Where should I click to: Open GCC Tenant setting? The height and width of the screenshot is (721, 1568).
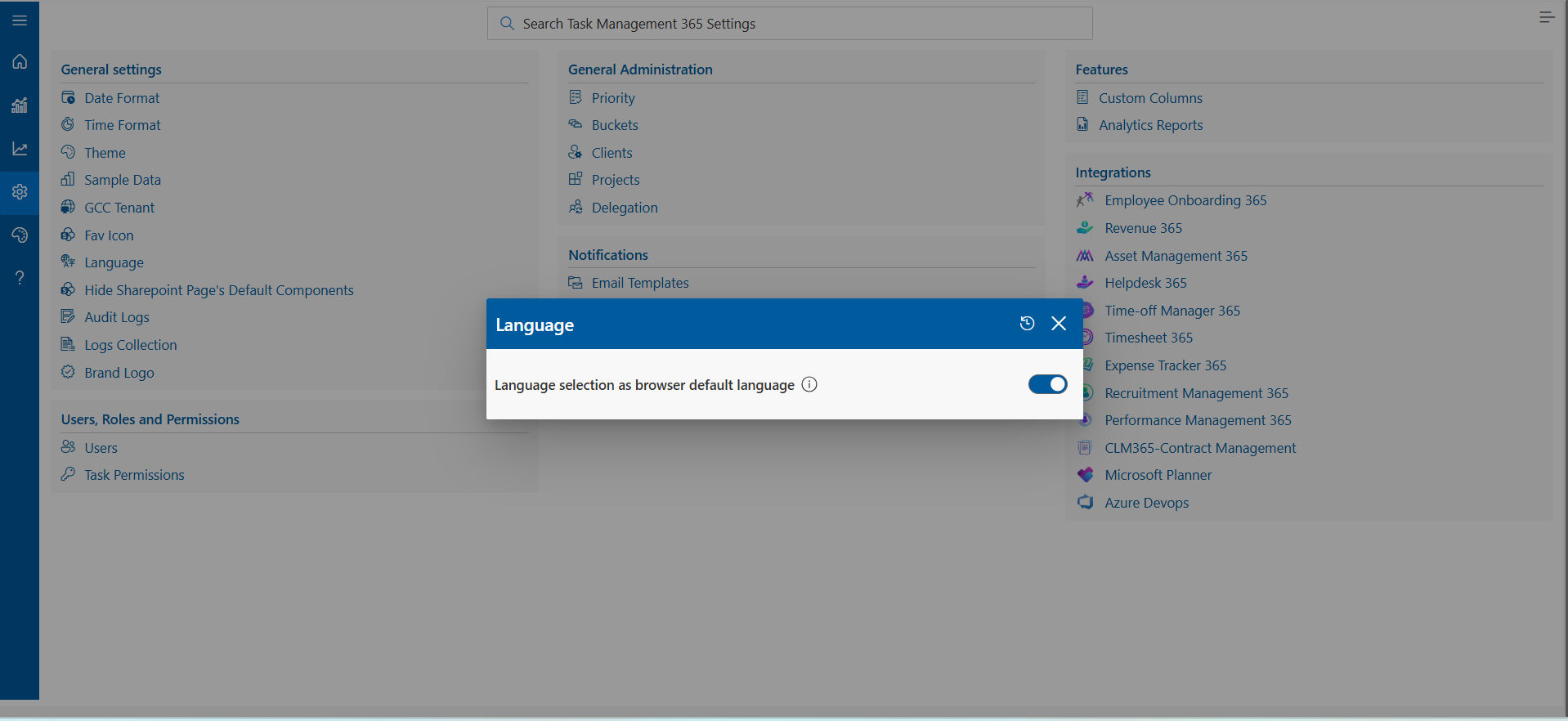pos(119,208)
